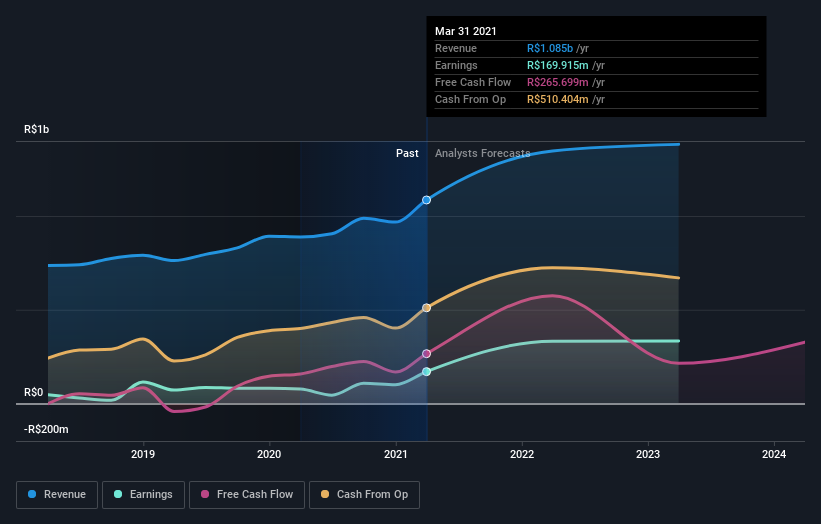Viewport: 821px width, 524px height.
Task: Click the blue Revenue data point marker
Action: tap(427, 200)
